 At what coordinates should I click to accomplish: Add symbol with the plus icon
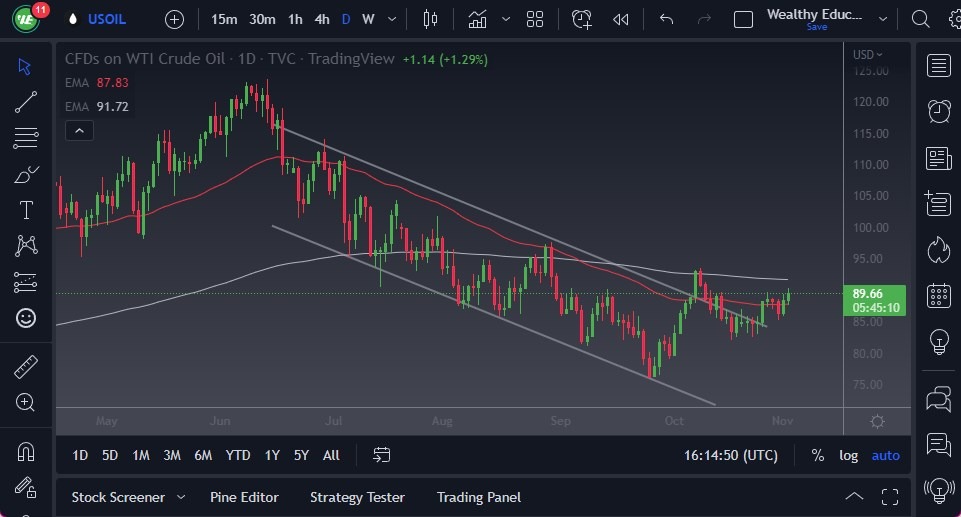coord(174,19)
